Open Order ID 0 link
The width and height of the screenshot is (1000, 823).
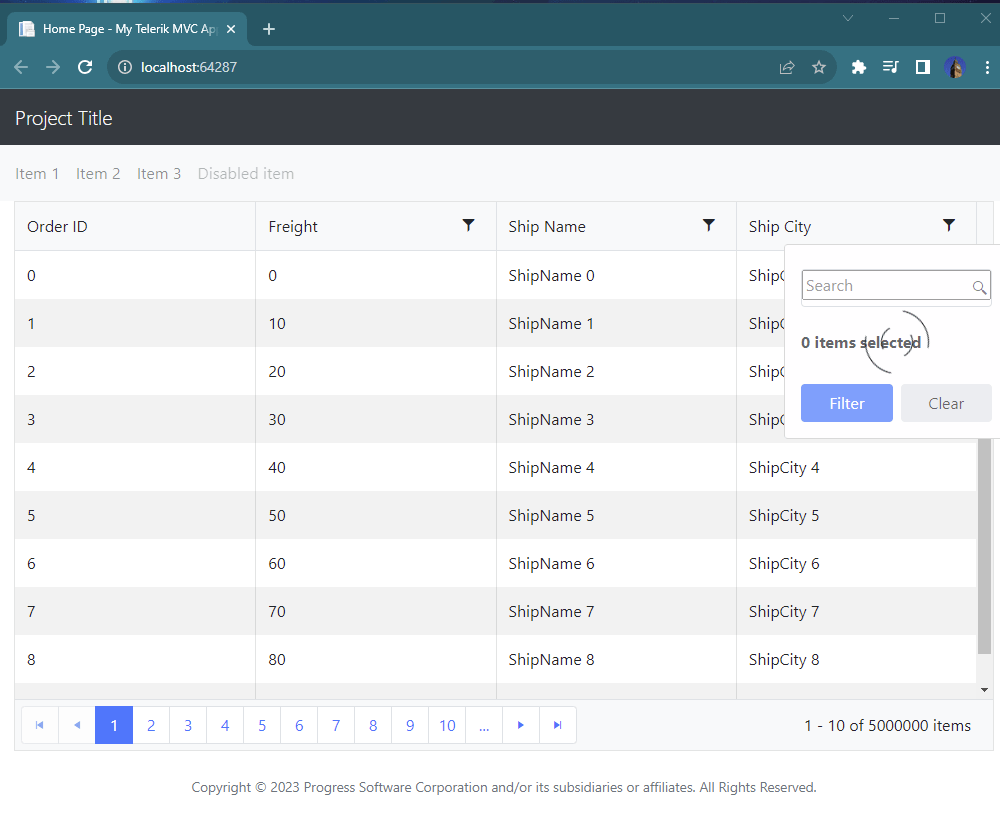point(30,275)
